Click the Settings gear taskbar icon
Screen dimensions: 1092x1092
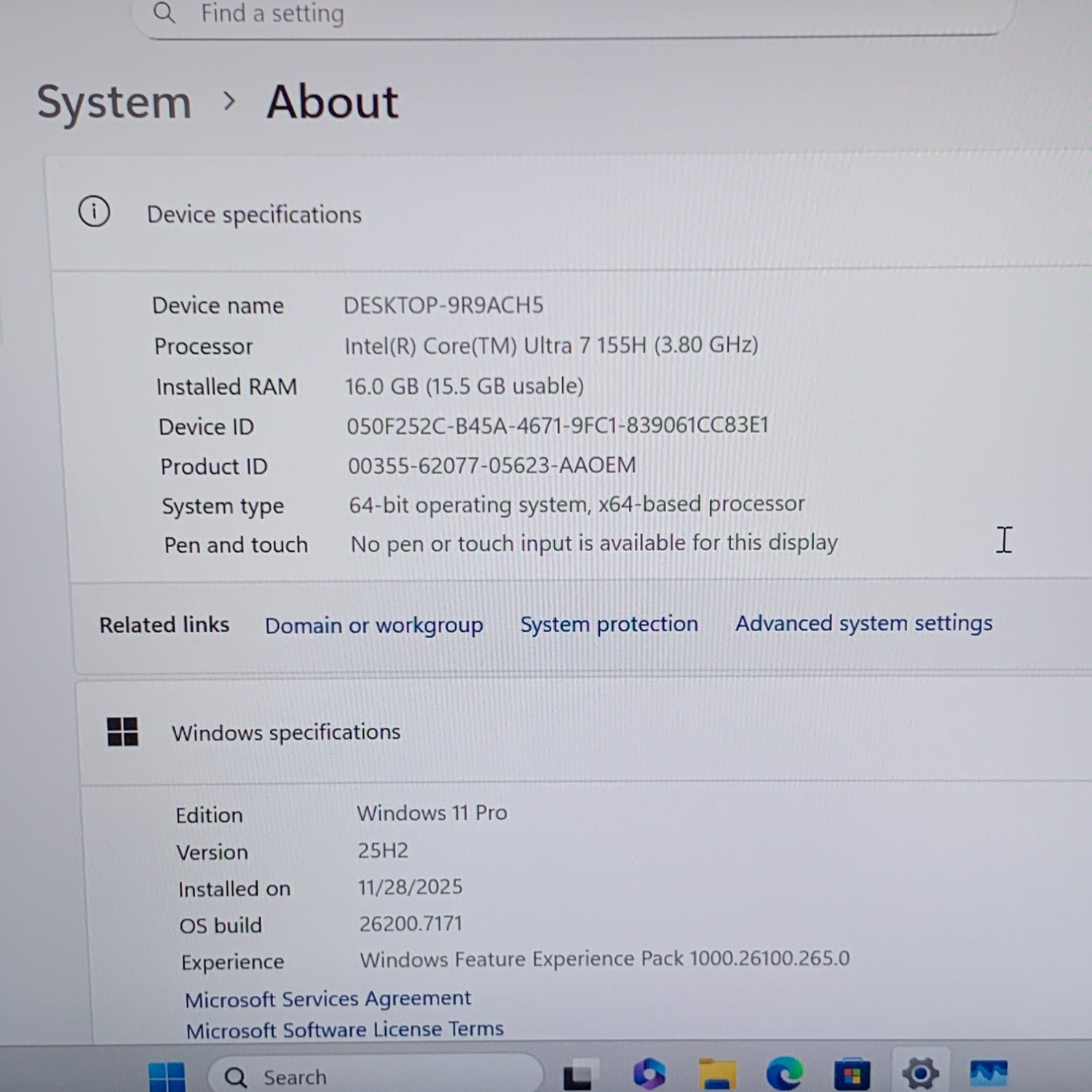[x=920, y=1073]
